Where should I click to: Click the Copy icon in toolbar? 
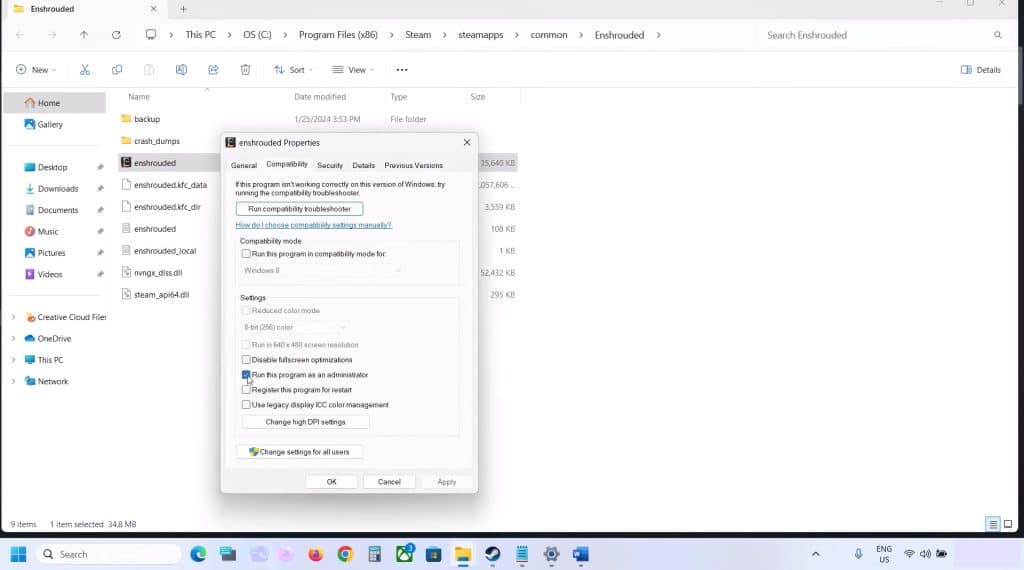point(117,70)
